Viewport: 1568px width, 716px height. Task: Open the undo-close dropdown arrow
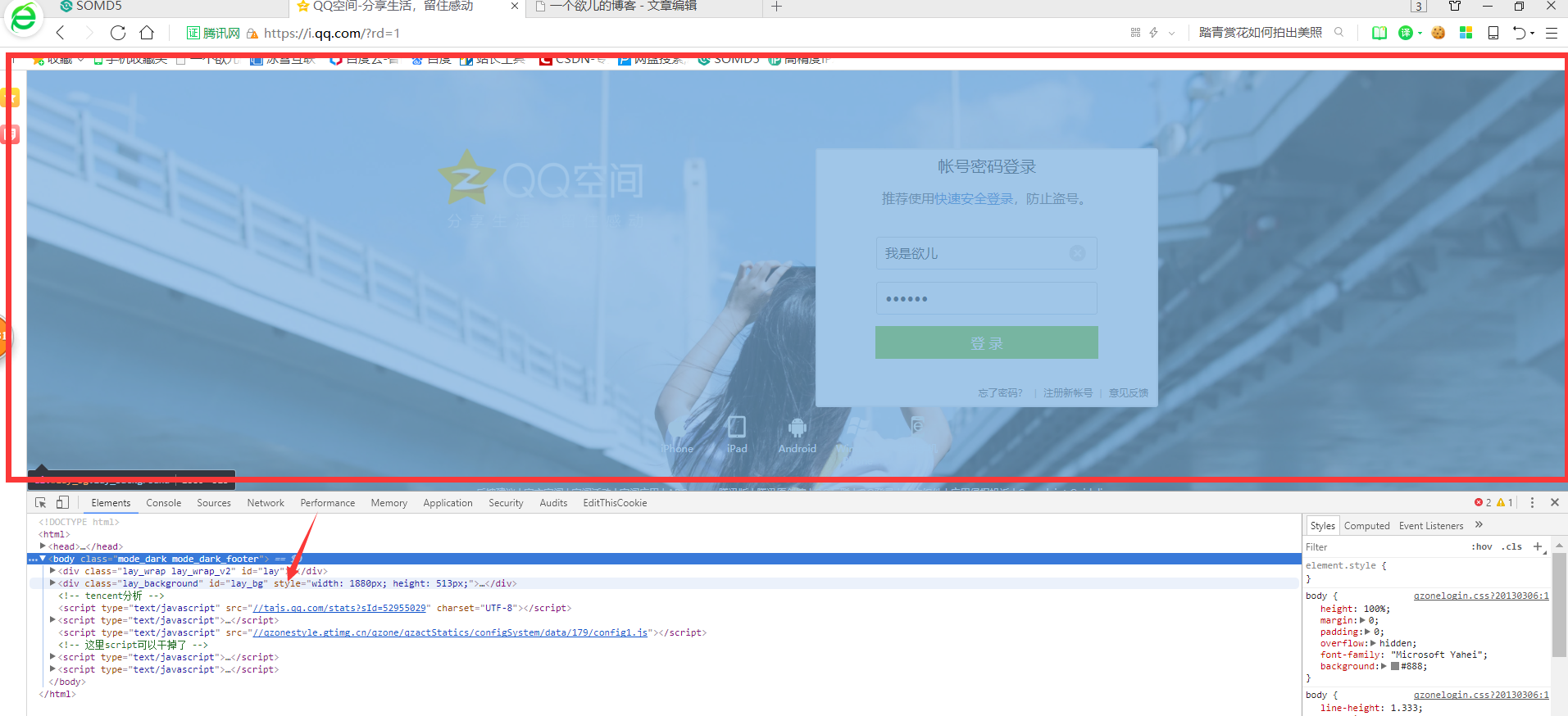point(1532,34)
